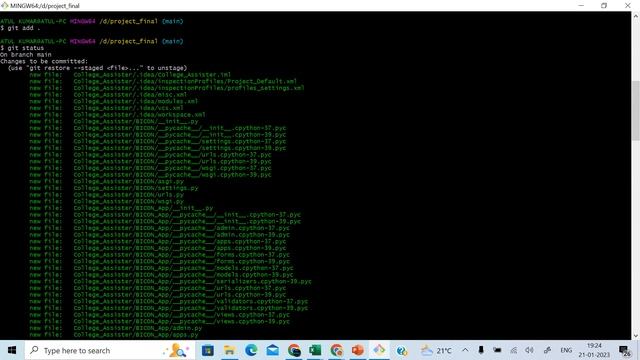Click the pen/link tray icon beside ENG
The width and height of the screenshot is (640, 360).
pyautogui.click(x=547, y=350)
